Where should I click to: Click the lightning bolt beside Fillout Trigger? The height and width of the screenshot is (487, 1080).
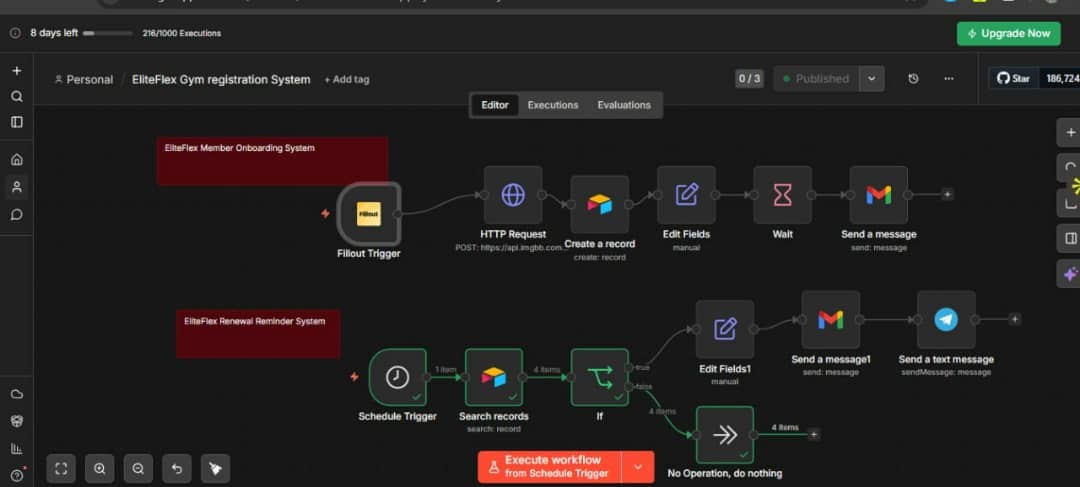click(325, 214)
